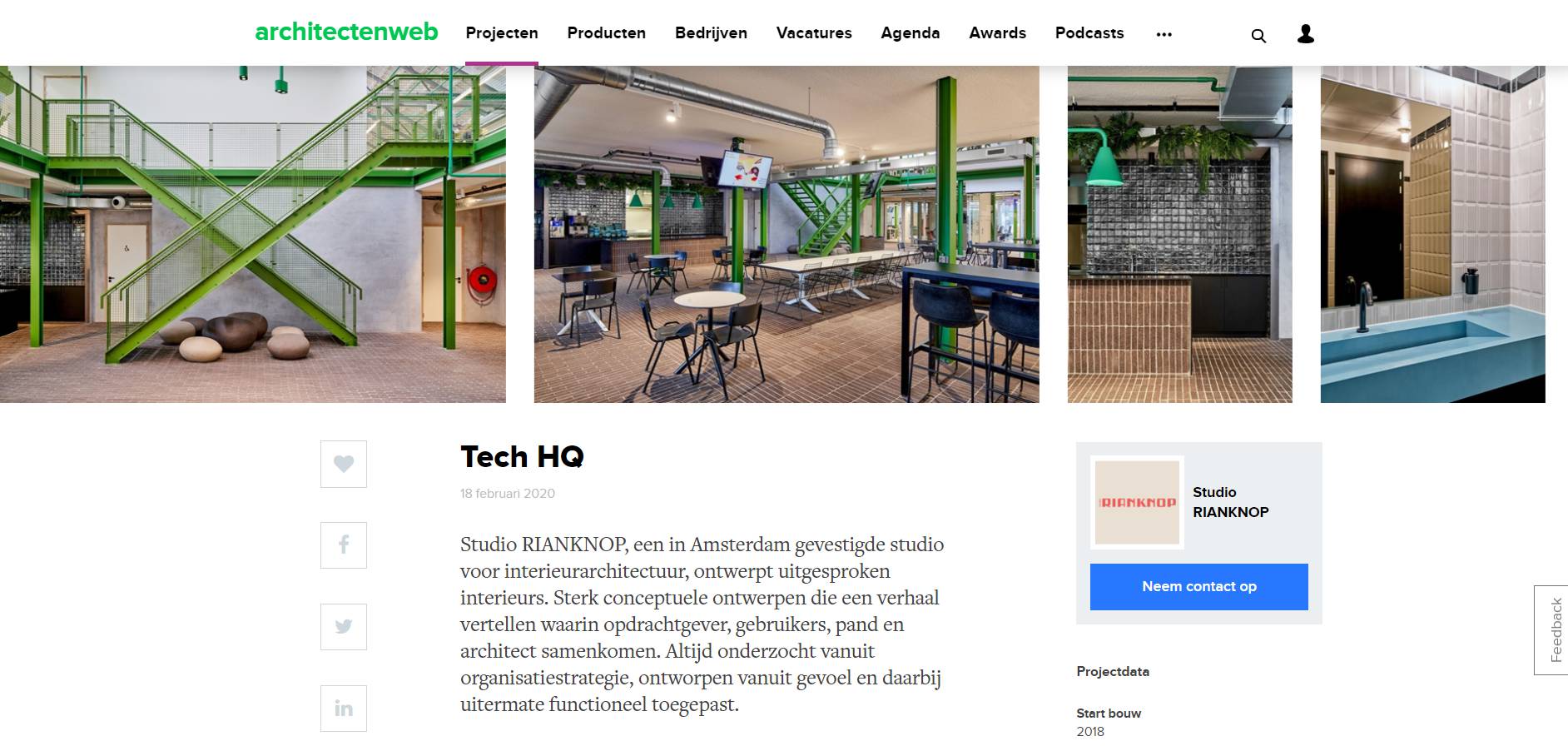Image resolution: width=1568 pixels, height=746 pixels.
Task: Select the Agenda menu item
Action: 911,33
